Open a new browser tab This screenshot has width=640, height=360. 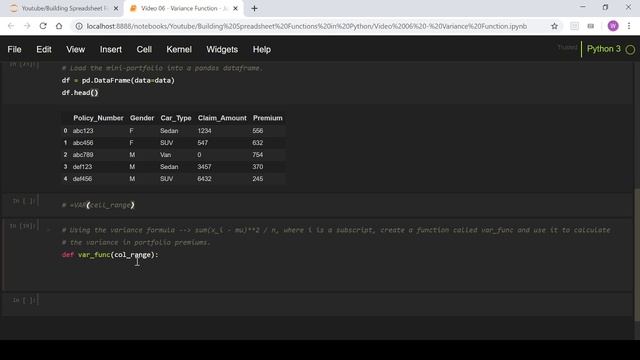click(254, 8)
